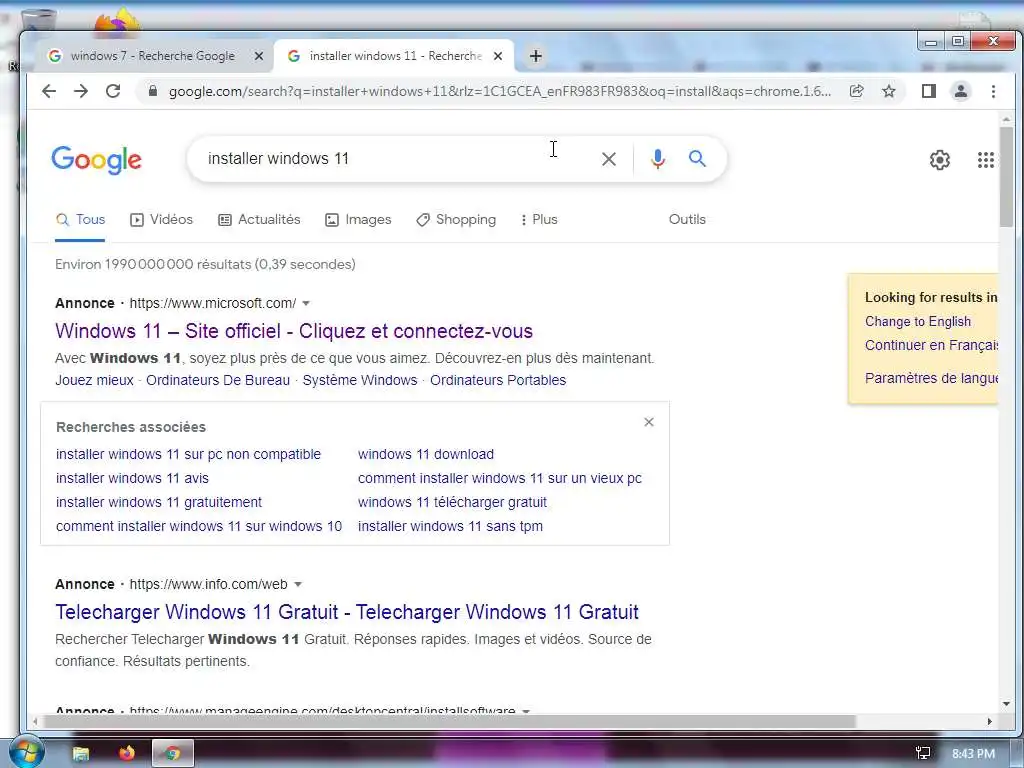Launch Firefox from the taskbar
1024x768 pixels.
click(127, 753)
